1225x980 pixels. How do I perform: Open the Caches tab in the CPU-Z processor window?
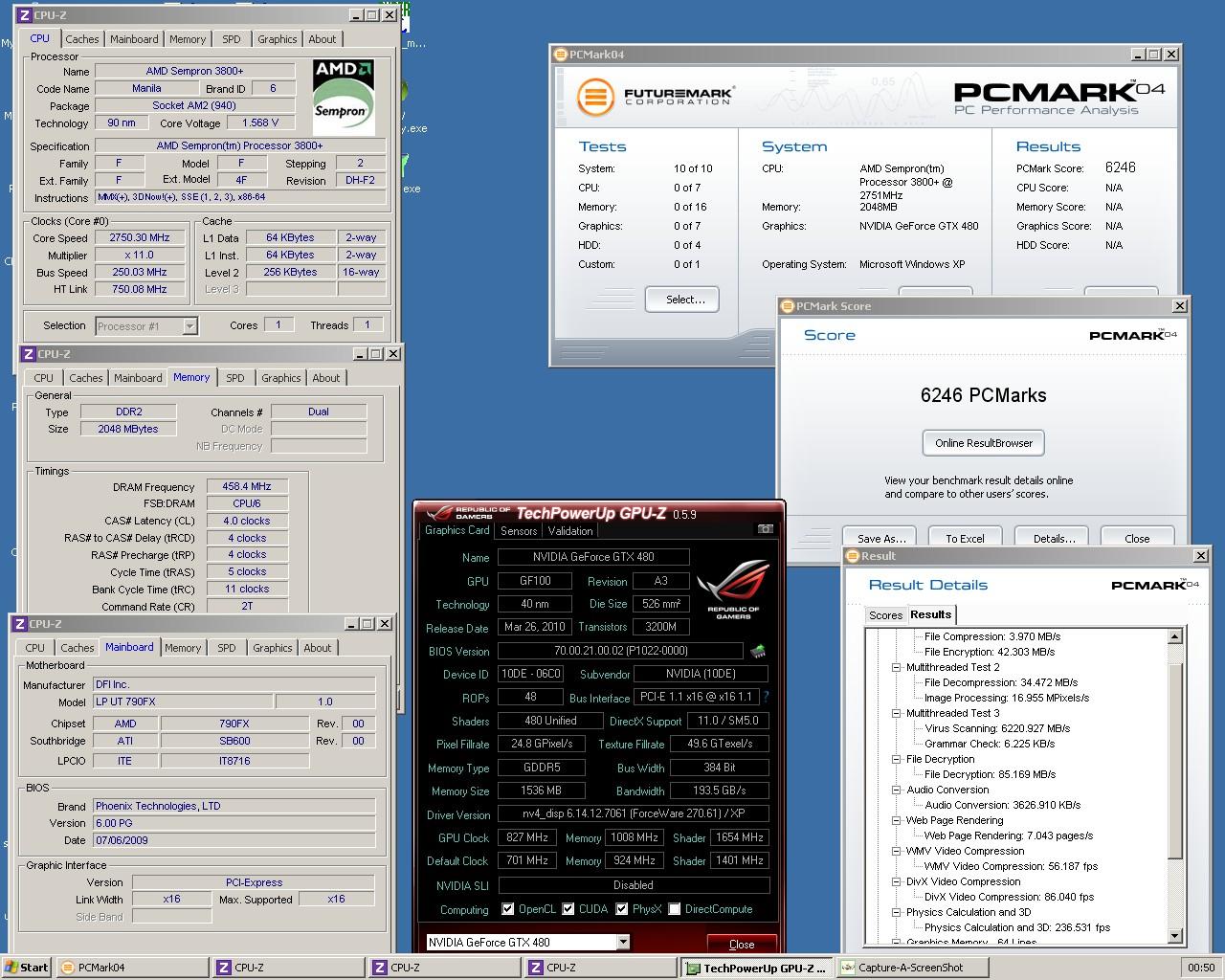tap(82, 39)
